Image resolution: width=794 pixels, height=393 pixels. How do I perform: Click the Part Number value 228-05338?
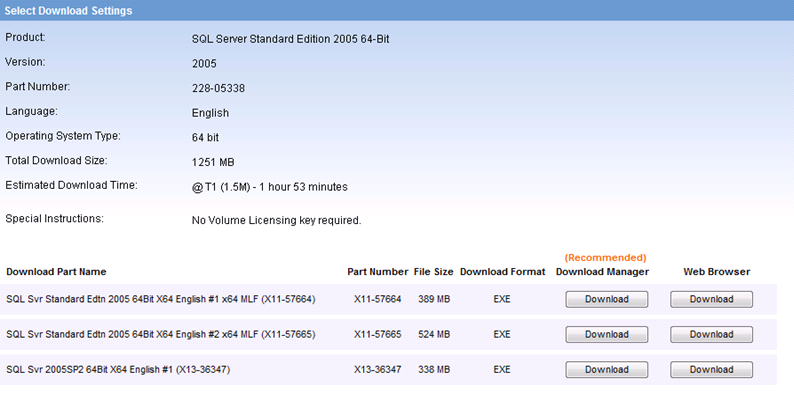coord(218,89)
